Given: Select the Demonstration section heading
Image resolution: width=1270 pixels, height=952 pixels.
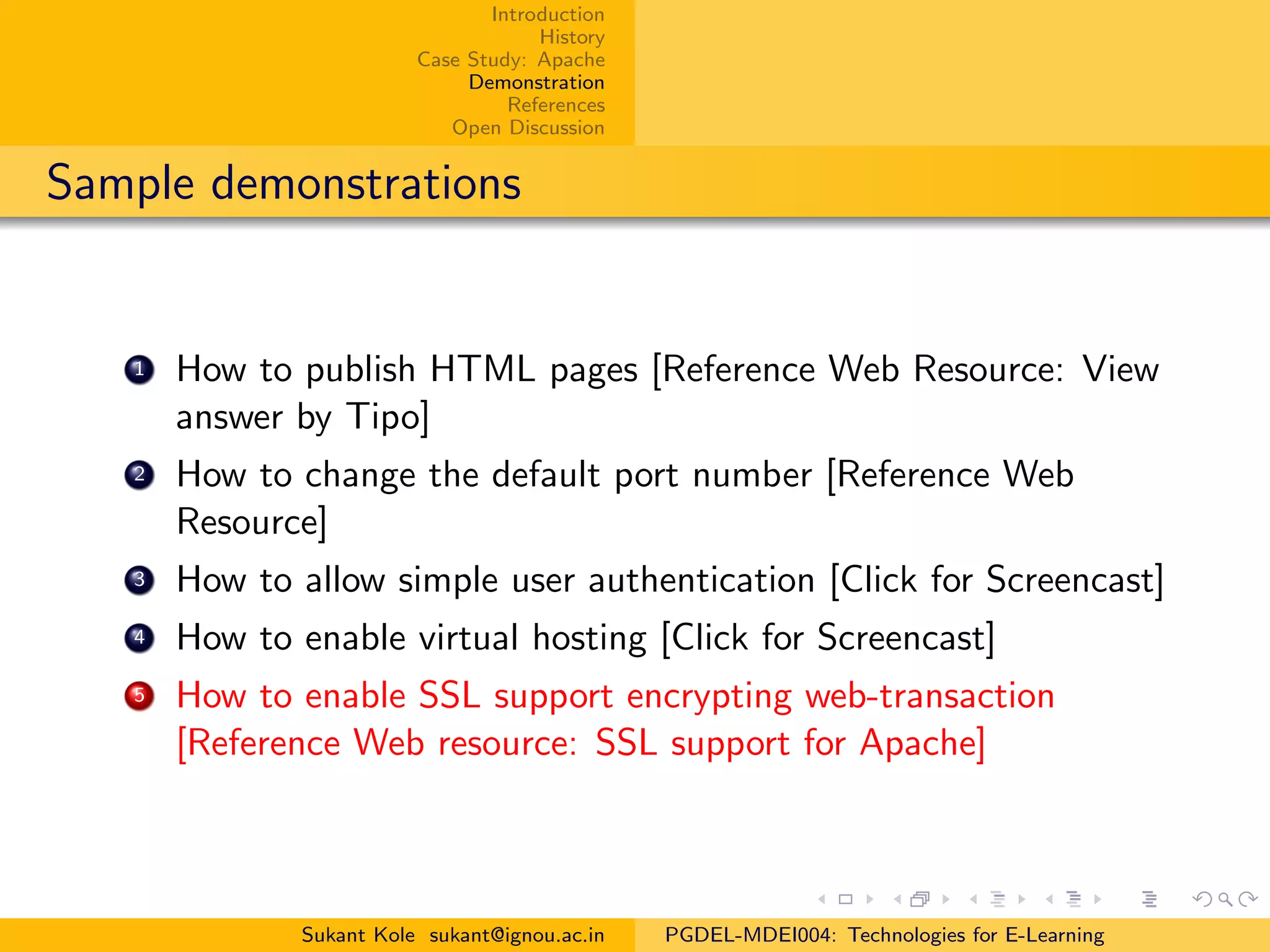Looking at the screenshot, I should tap(536, 82).
